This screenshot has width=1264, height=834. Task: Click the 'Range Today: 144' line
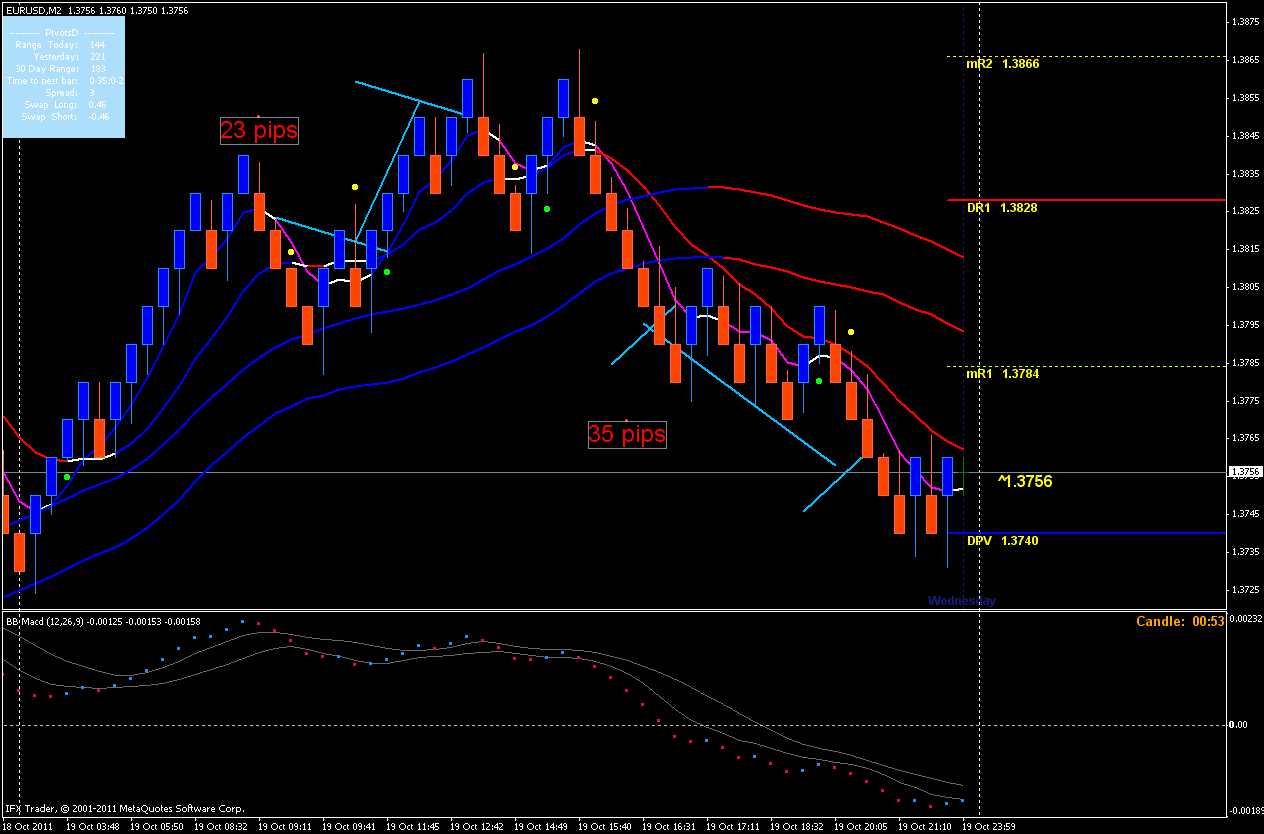click(61, 45)
